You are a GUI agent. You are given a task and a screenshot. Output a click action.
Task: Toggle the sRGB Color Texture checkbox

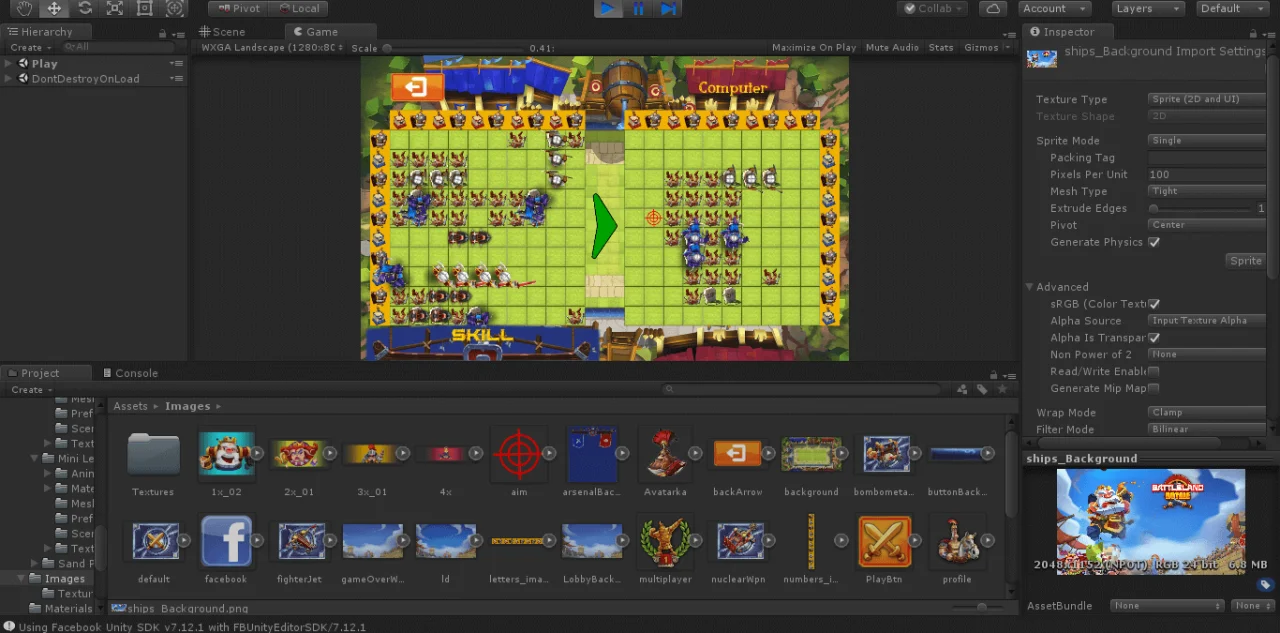(1154, 304)
